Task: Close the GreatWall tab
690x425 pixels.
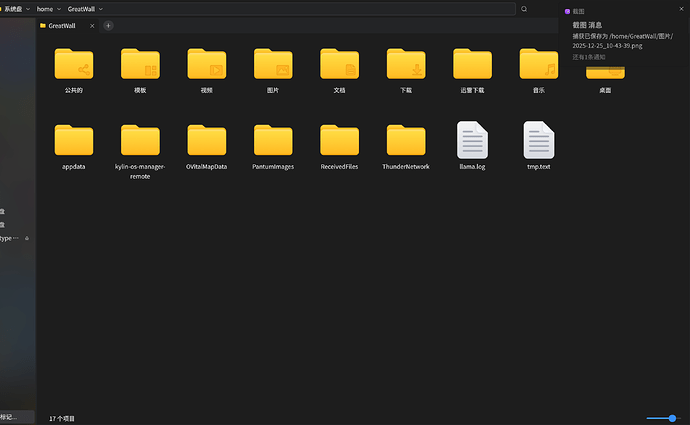Action: pyautogui.click(x=92, y=26)
